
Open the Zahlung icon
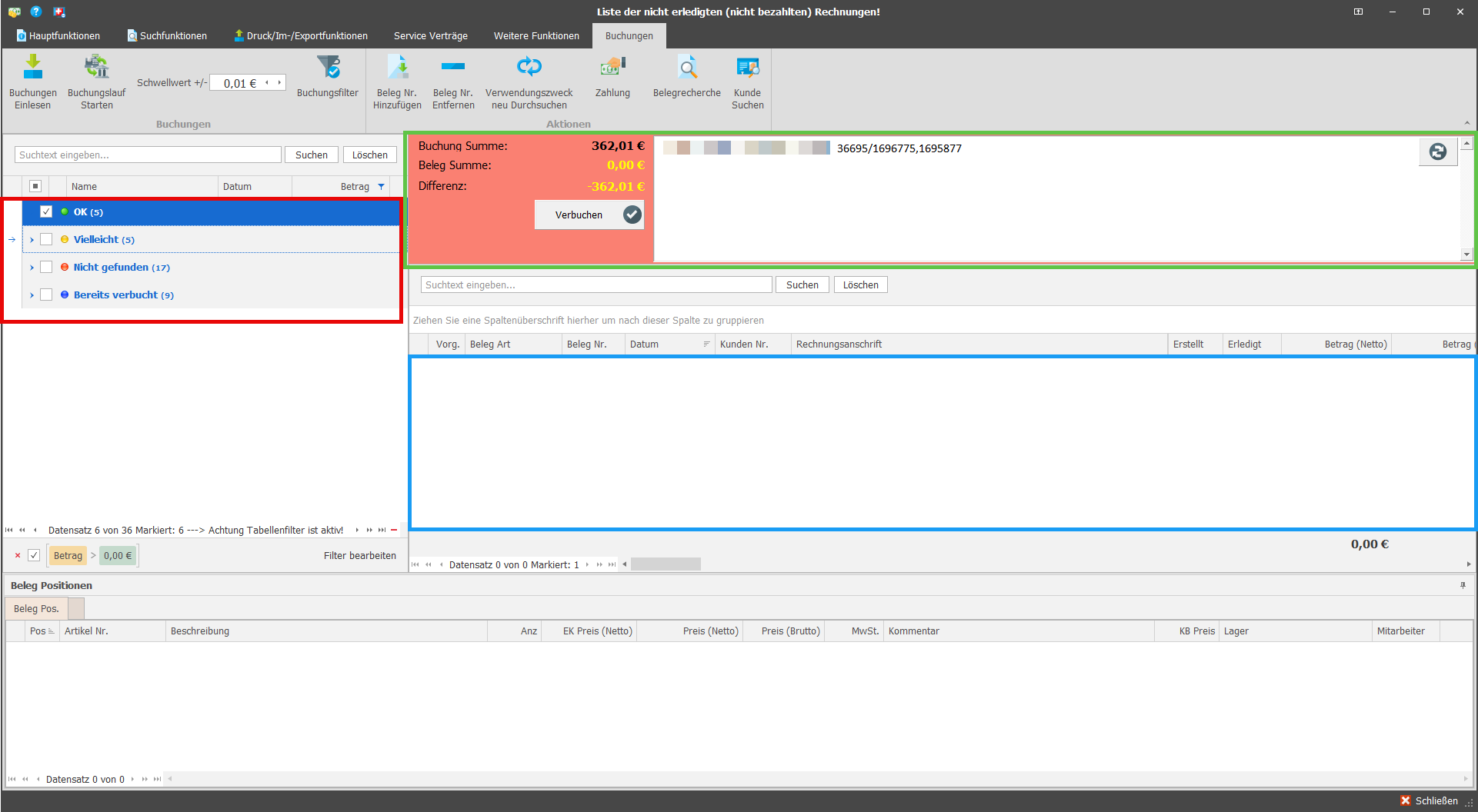pyautogui.click(x=612, y=68)
